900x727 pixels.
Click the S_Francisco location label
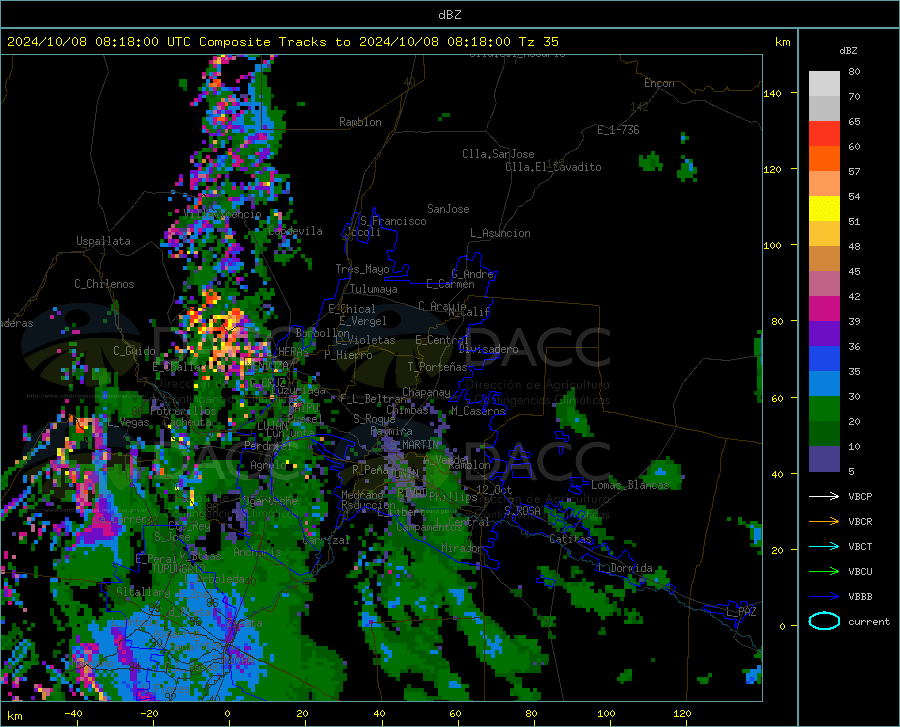tap(393, 221)
